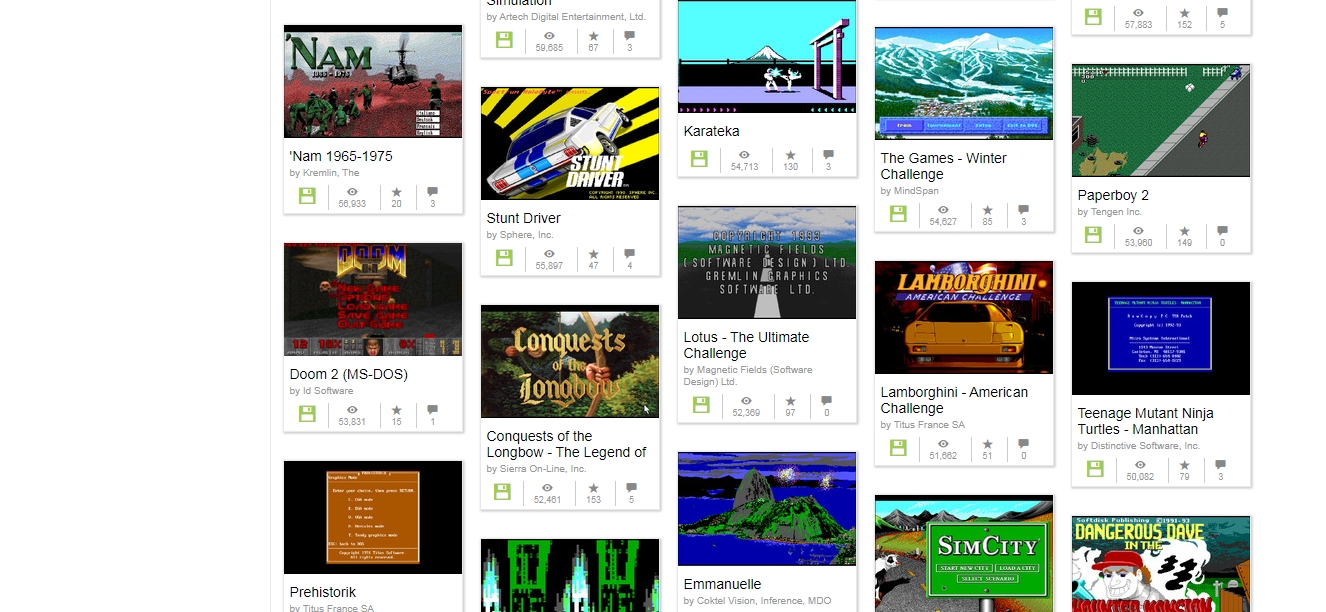Click creator text "by Sphere, Inc."
This screenshot has width=1326, height=612.
(x=520, y=235)
